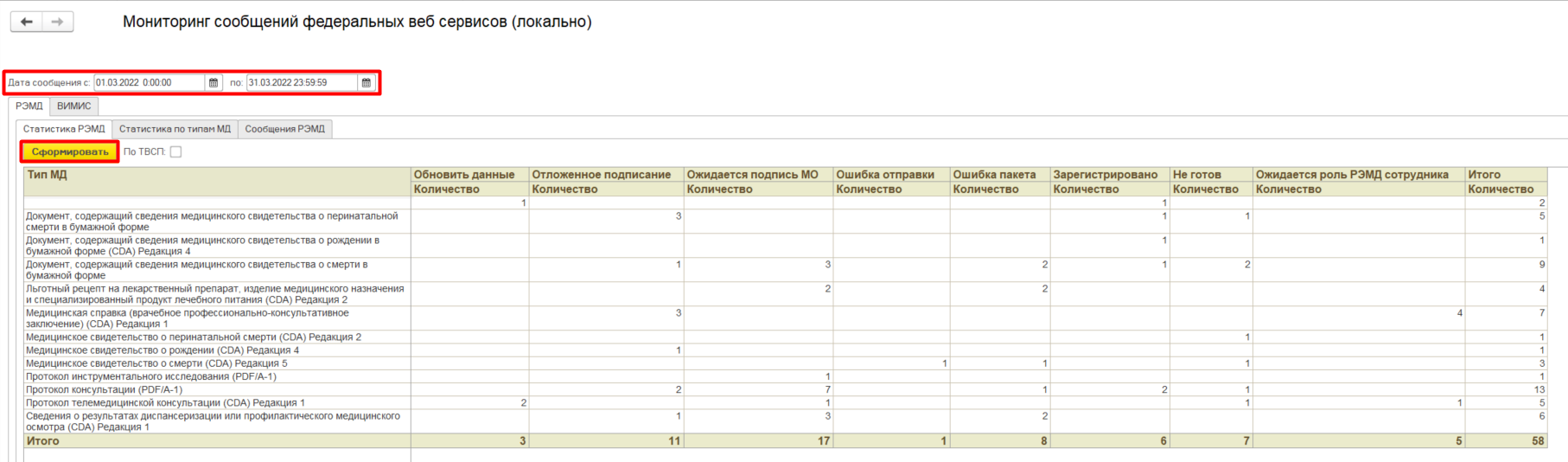Open the Сообщения РЭМД tab
Image resolution: width=1568 pixels, height=462 pixels.
coord(284,129)
